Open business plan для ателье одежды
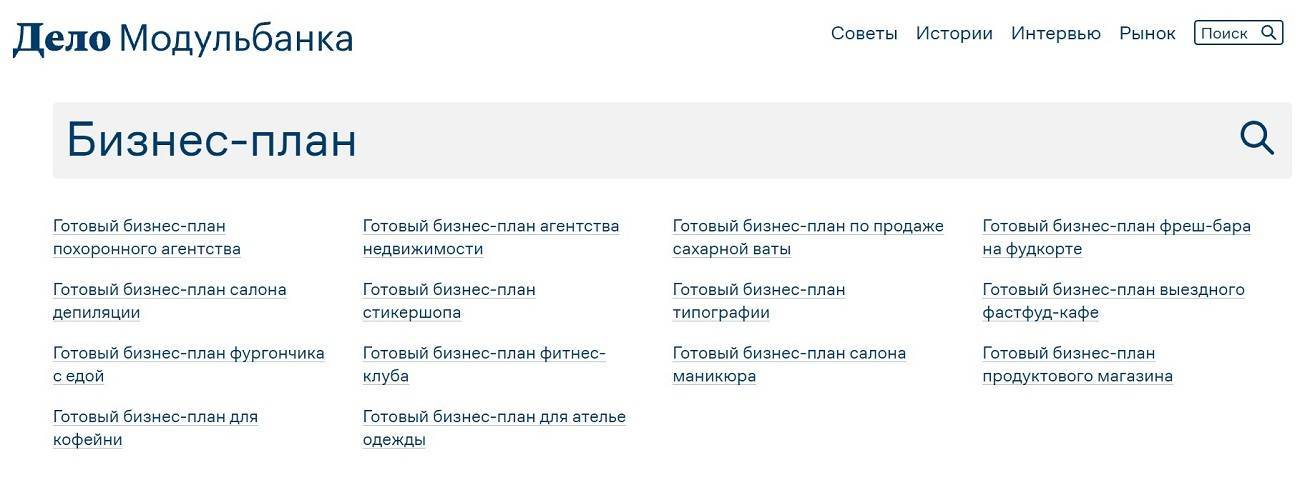Image resolution: width=1300 pixels, height=480 pixels. coord(493,428)
